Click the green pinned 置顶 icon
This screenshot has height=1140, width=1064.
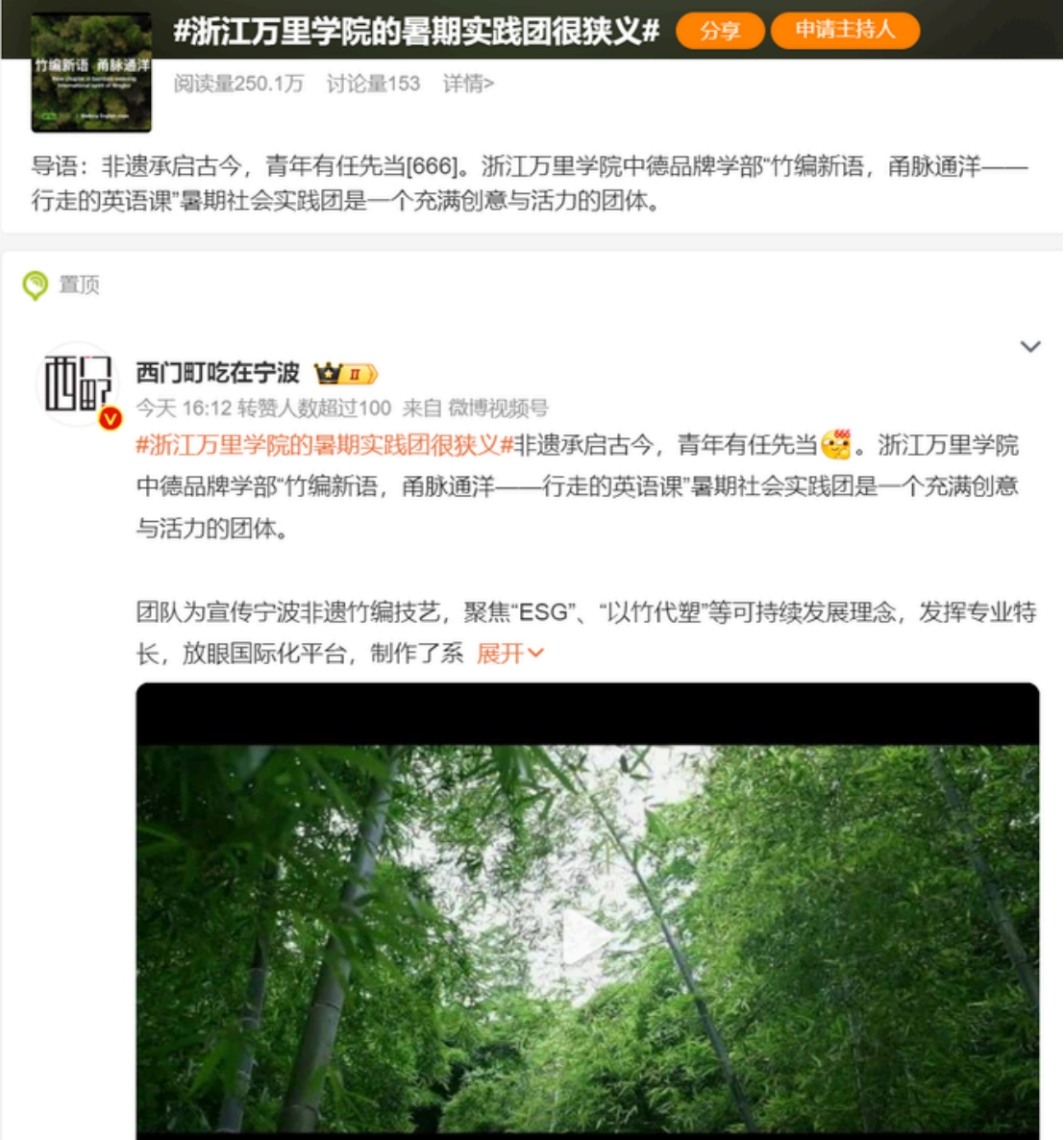[35, 285]
